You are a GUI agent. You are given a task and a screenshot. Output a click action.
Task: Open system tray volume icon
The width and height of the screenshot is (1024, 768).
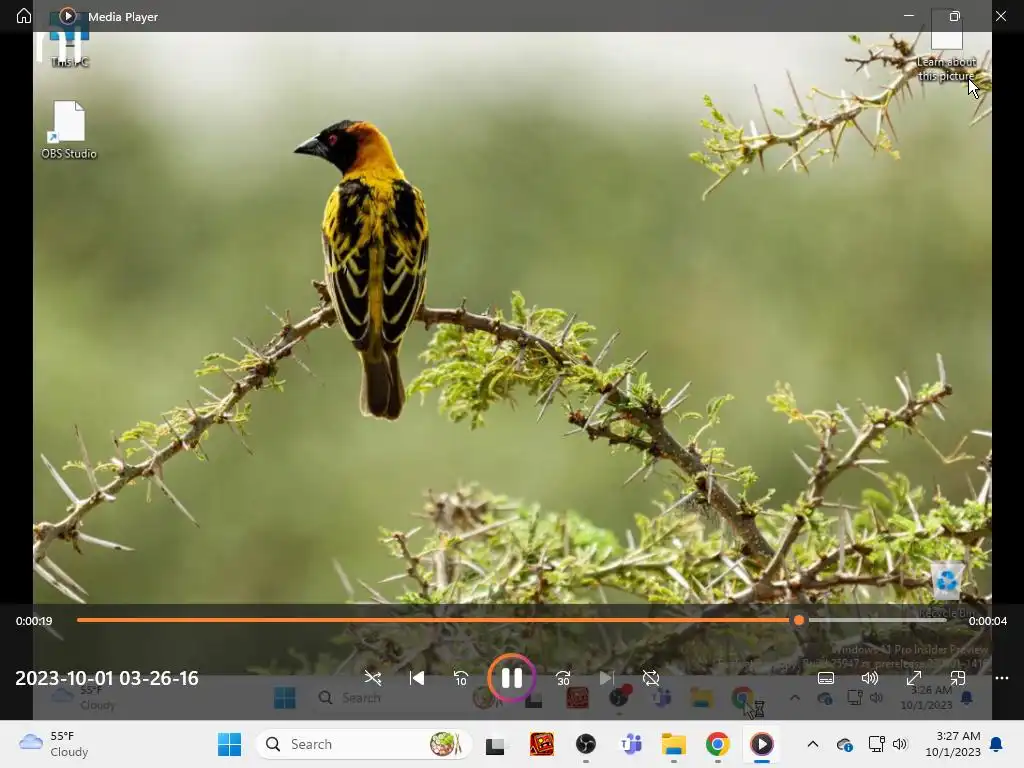click(900, 744)
